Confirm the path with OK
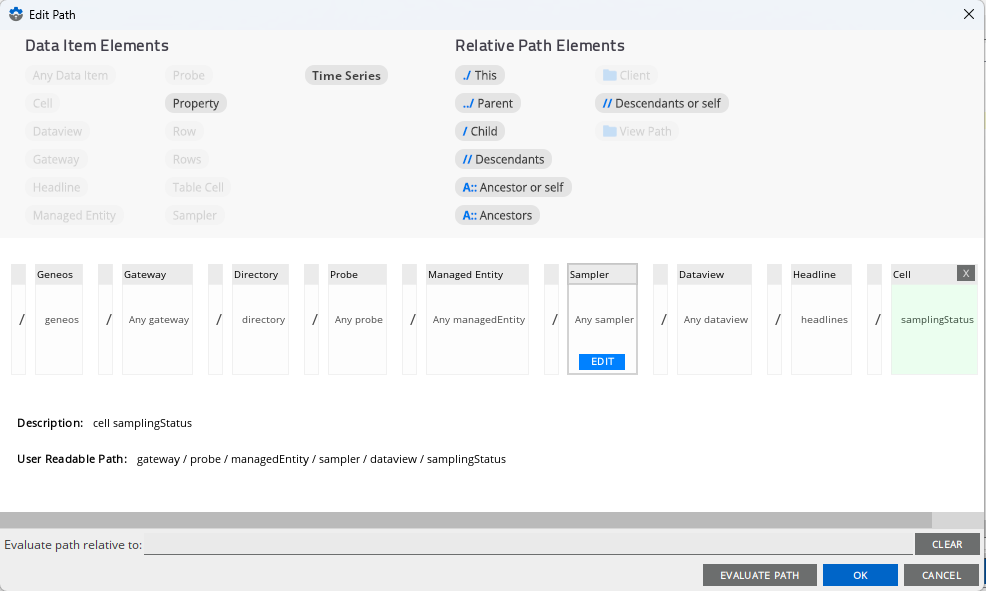 point(860,575)
